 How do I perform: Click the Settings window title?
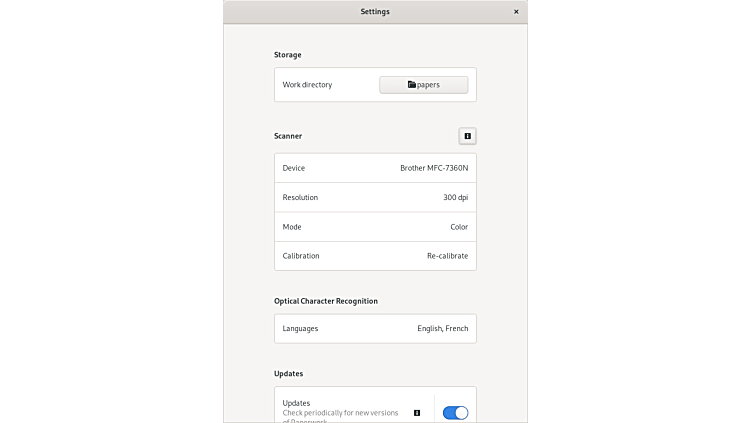[x=375, y=12]
